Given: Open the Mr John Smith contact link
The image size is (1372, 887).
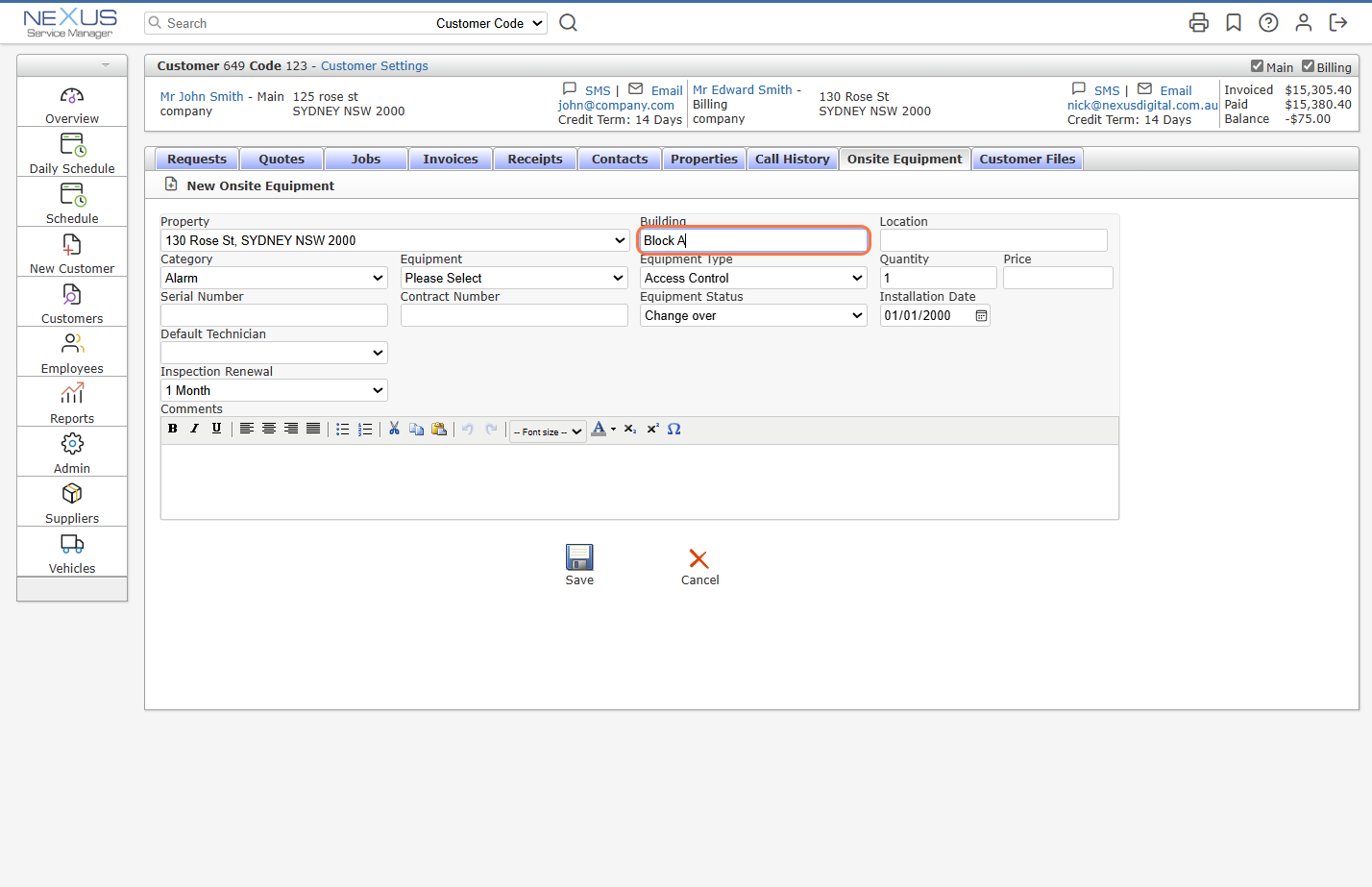Looking at the screenshot, I should pos(202,97).
